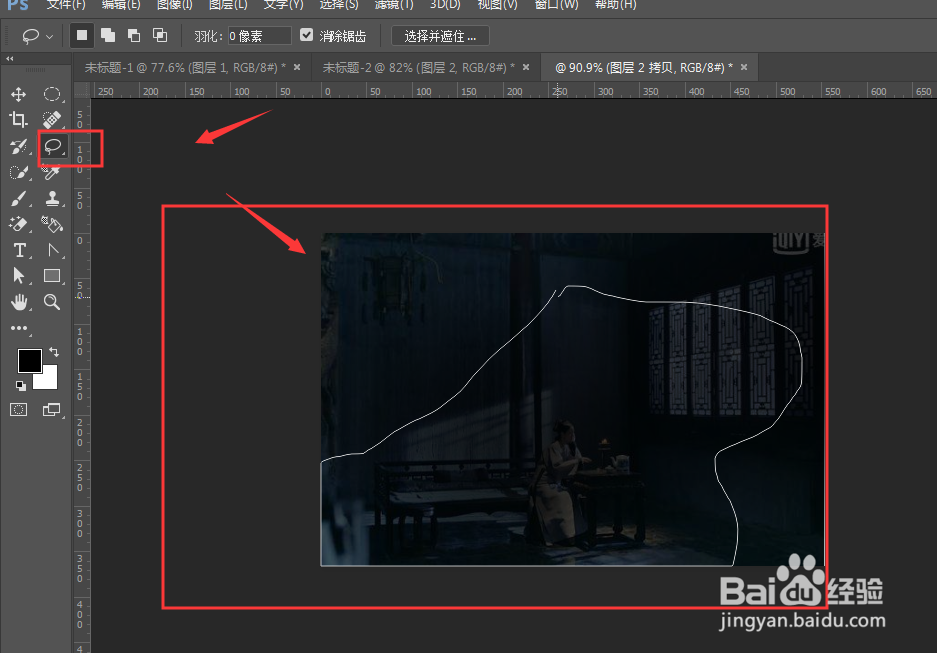Image resolution: width=937 pixels, height=653 pixels.
Task: Select the Brush tool
Action: (19, 198)
